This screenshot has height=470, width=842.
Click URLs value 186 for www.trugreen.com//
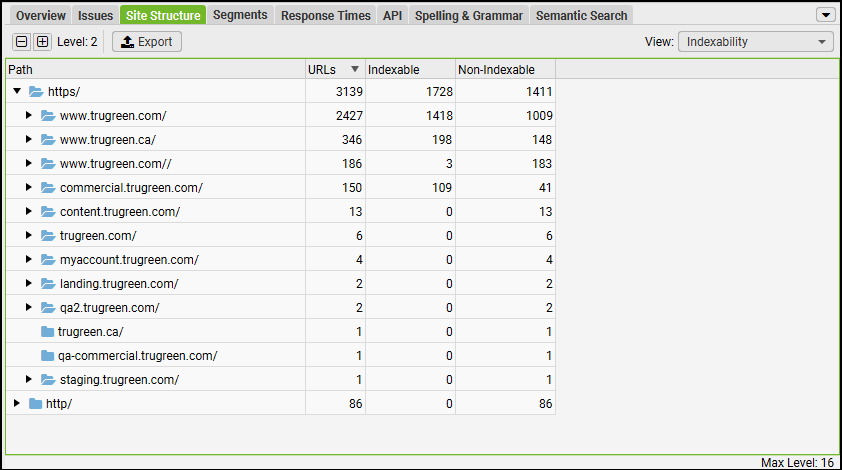click(352, 163)
